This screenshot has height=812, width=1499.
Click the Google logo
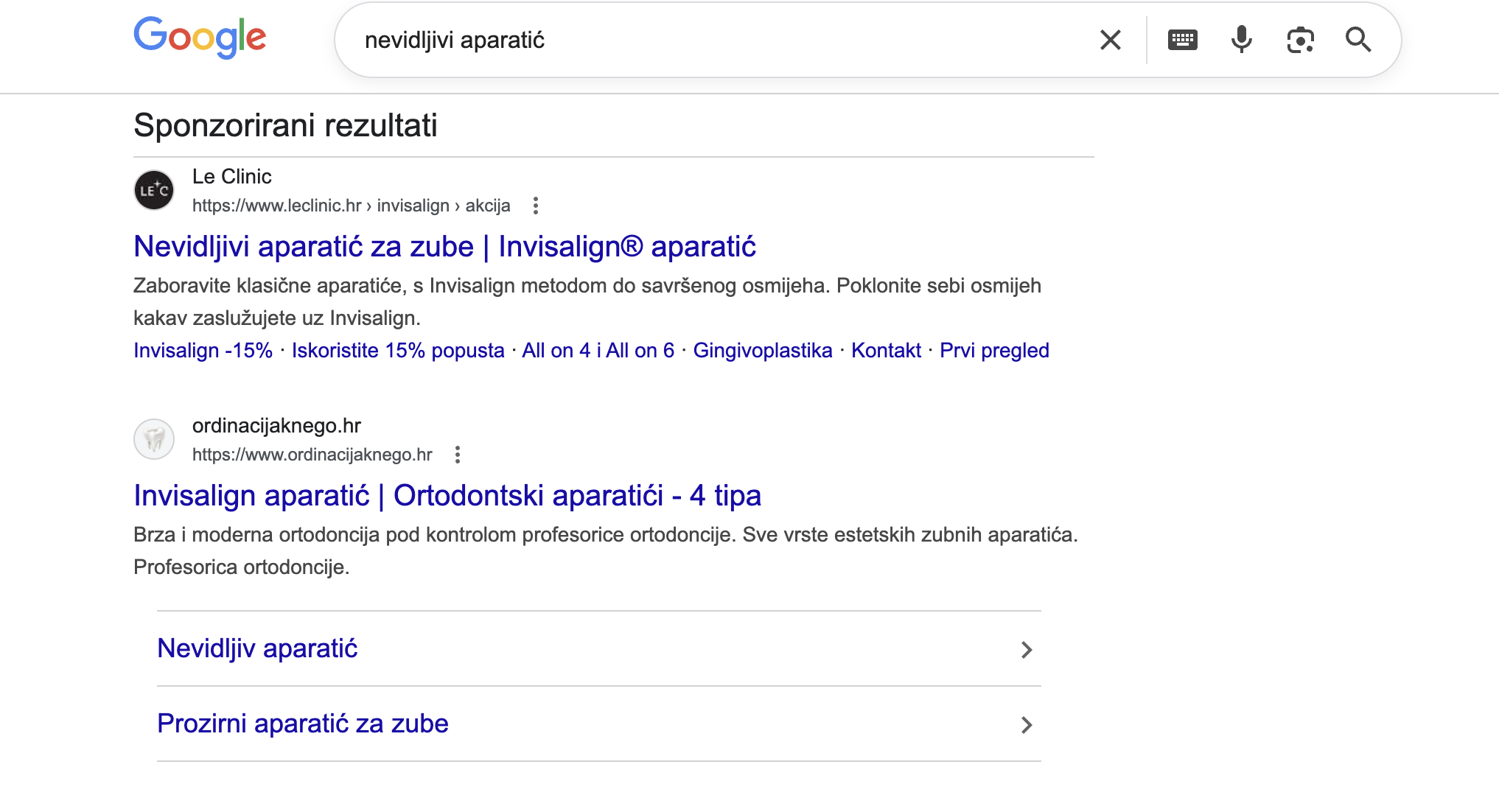(x=200, y=38)
